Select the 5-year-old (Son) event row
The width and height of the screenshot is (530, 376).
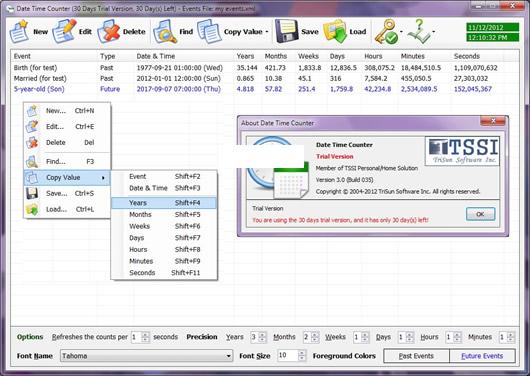click(265, 89)
